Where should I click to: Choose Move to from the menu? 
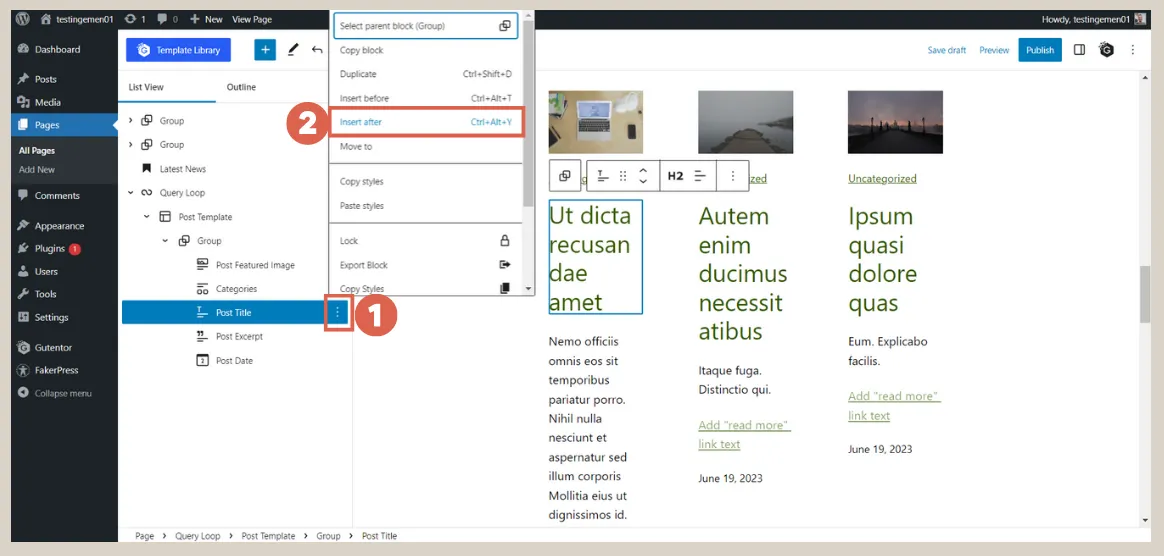click(425, 146)
